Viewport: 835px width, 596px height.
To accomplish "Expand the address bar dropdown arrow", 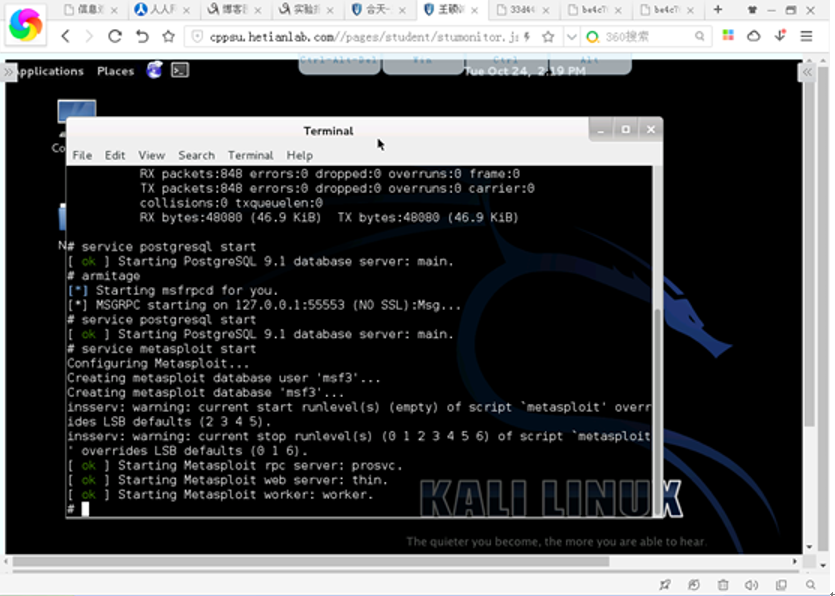I will 571,37.
